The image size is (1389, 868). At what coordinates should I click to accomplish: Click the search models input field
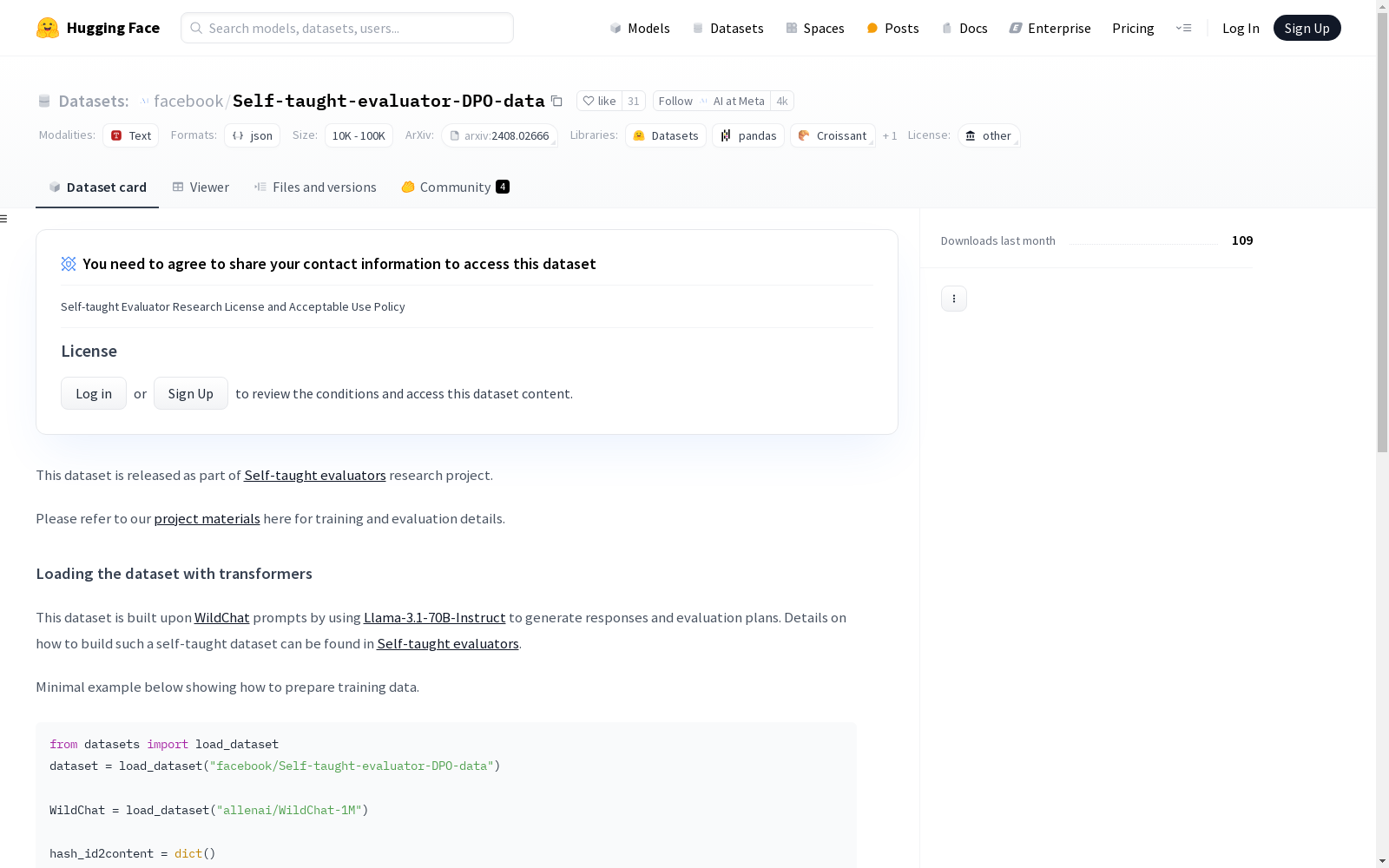coord(347,28)
